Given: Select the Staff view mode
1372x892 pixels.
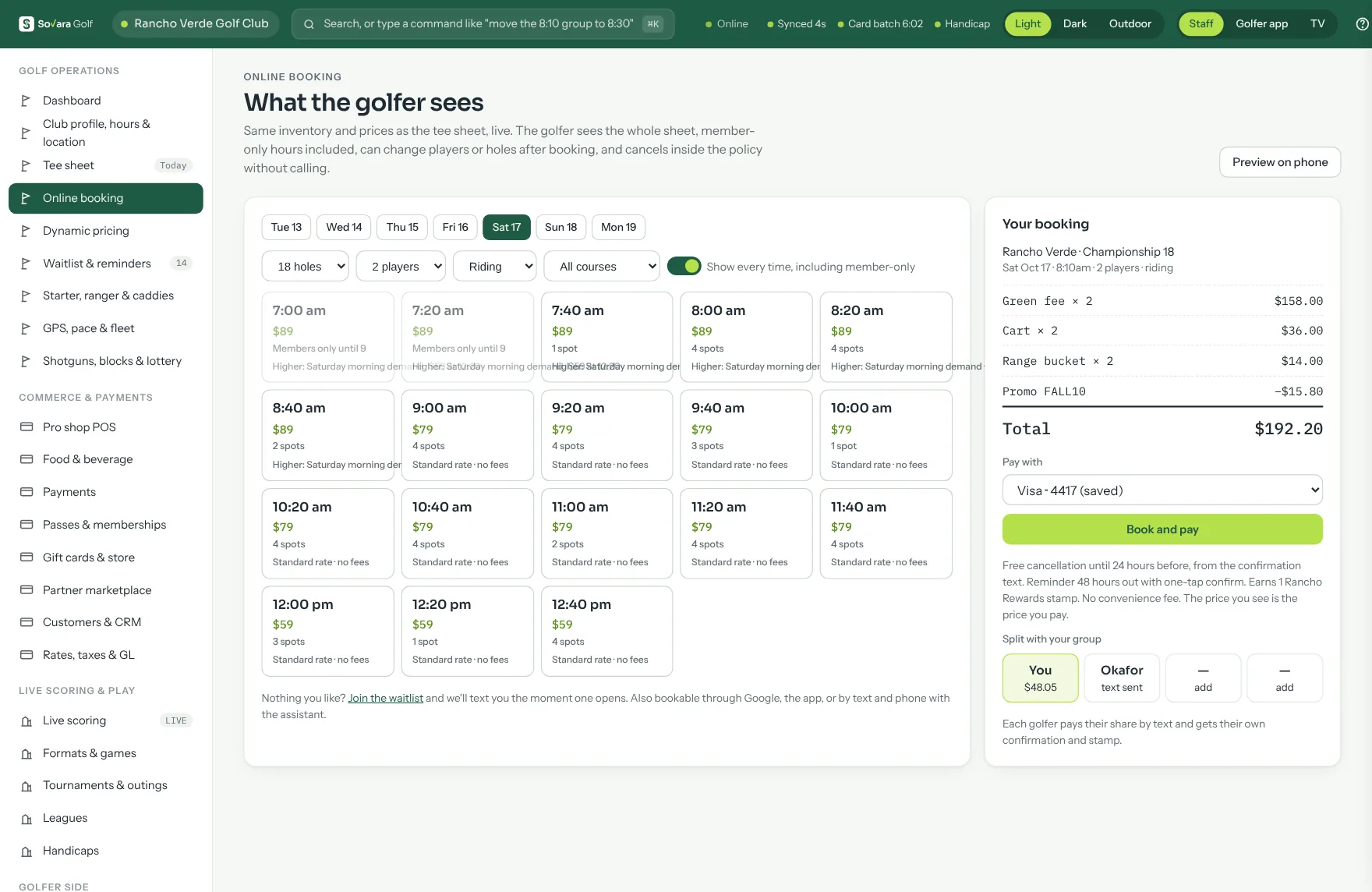Looking at the screenshot, I should (x=1200, y=24).
